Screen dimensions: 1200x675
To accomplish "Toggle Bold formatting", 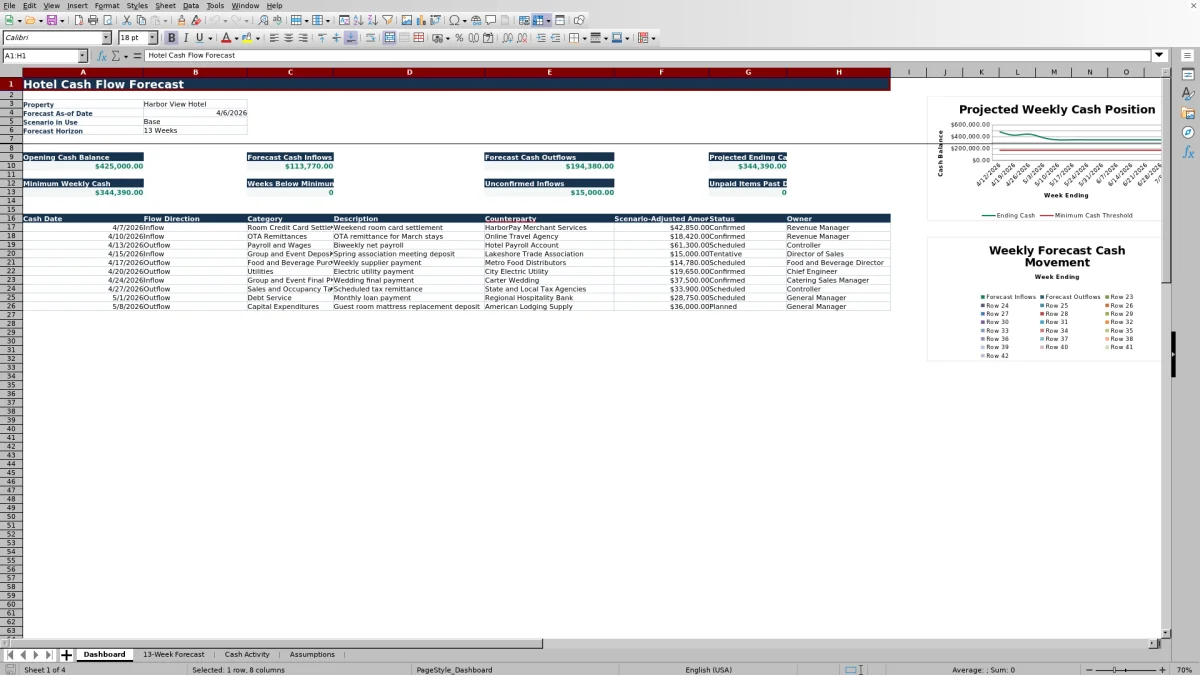I will 172,38.
